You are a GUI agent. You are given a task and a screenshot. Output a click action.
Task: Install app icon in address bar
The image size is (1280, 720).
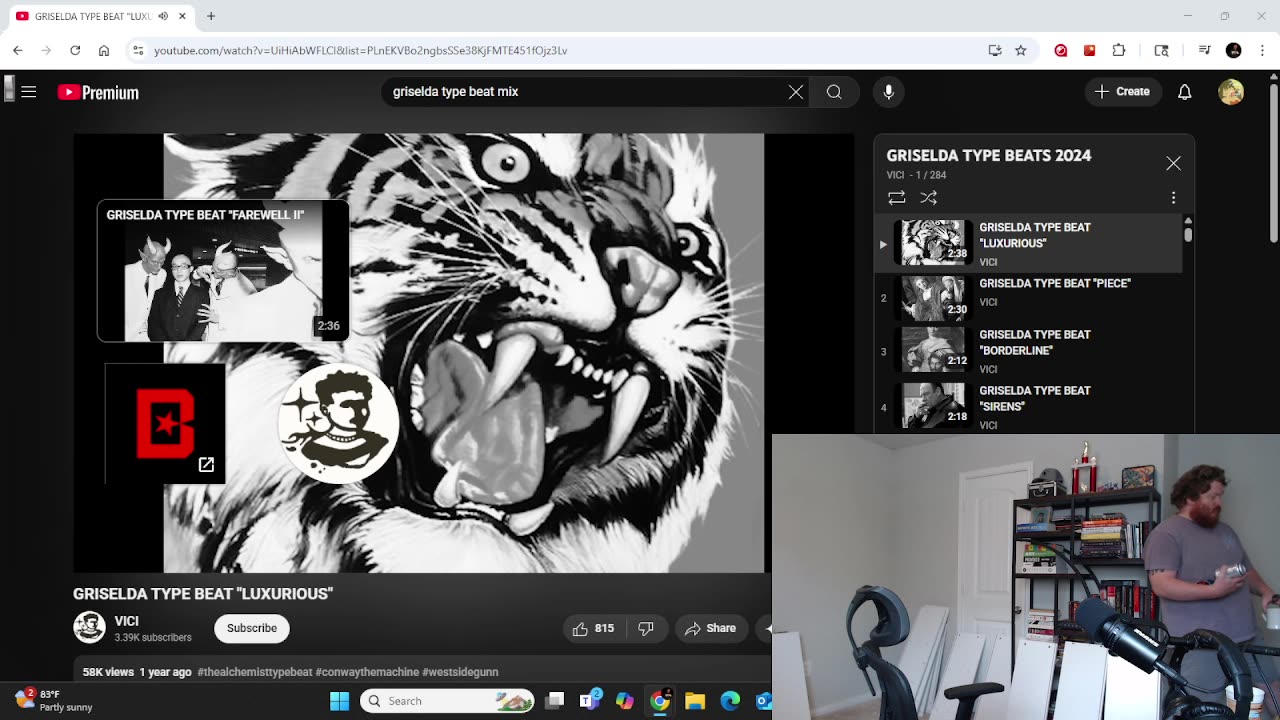(995, 50)
